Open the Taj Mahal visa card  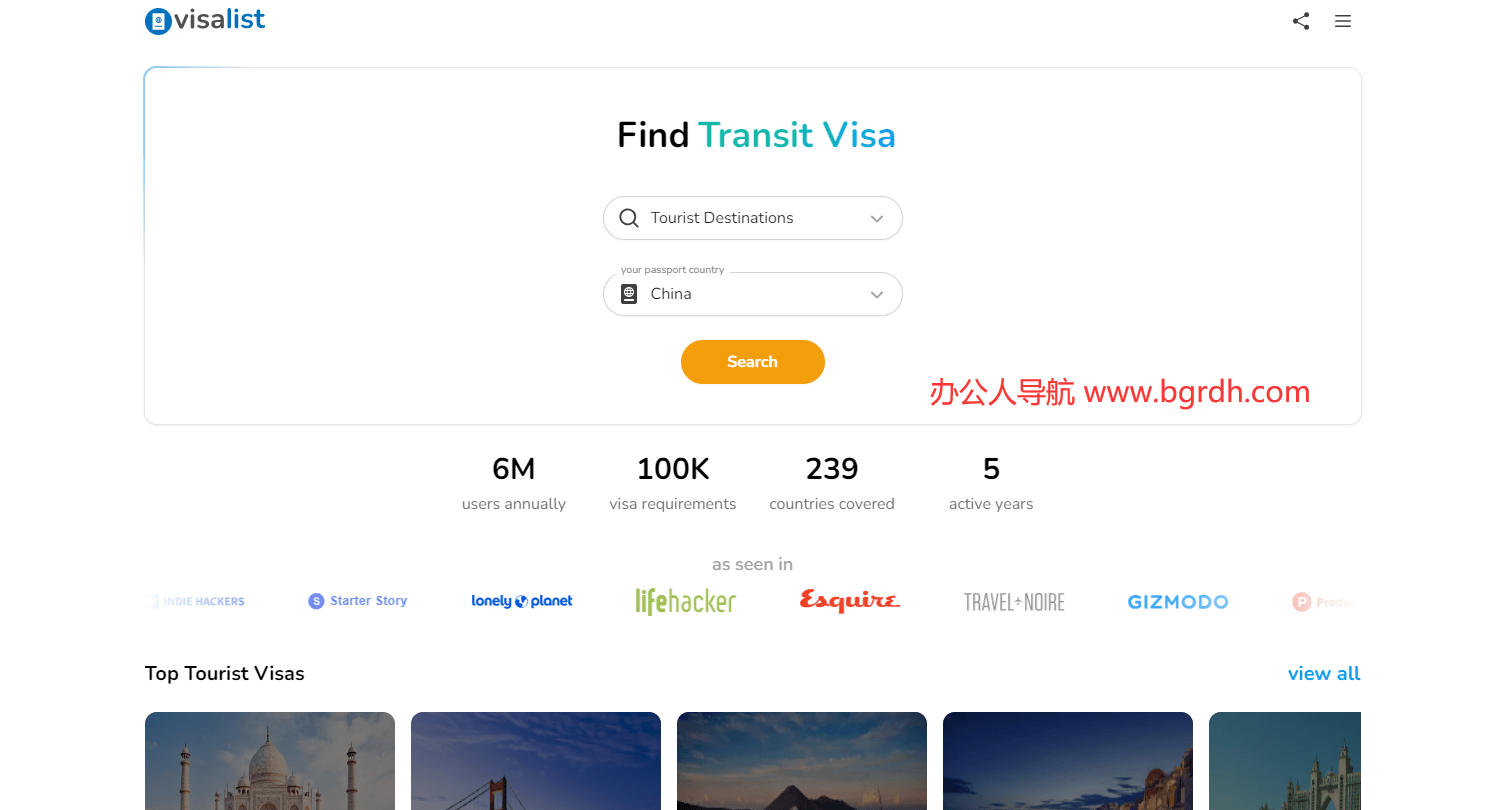pos(270,760)
